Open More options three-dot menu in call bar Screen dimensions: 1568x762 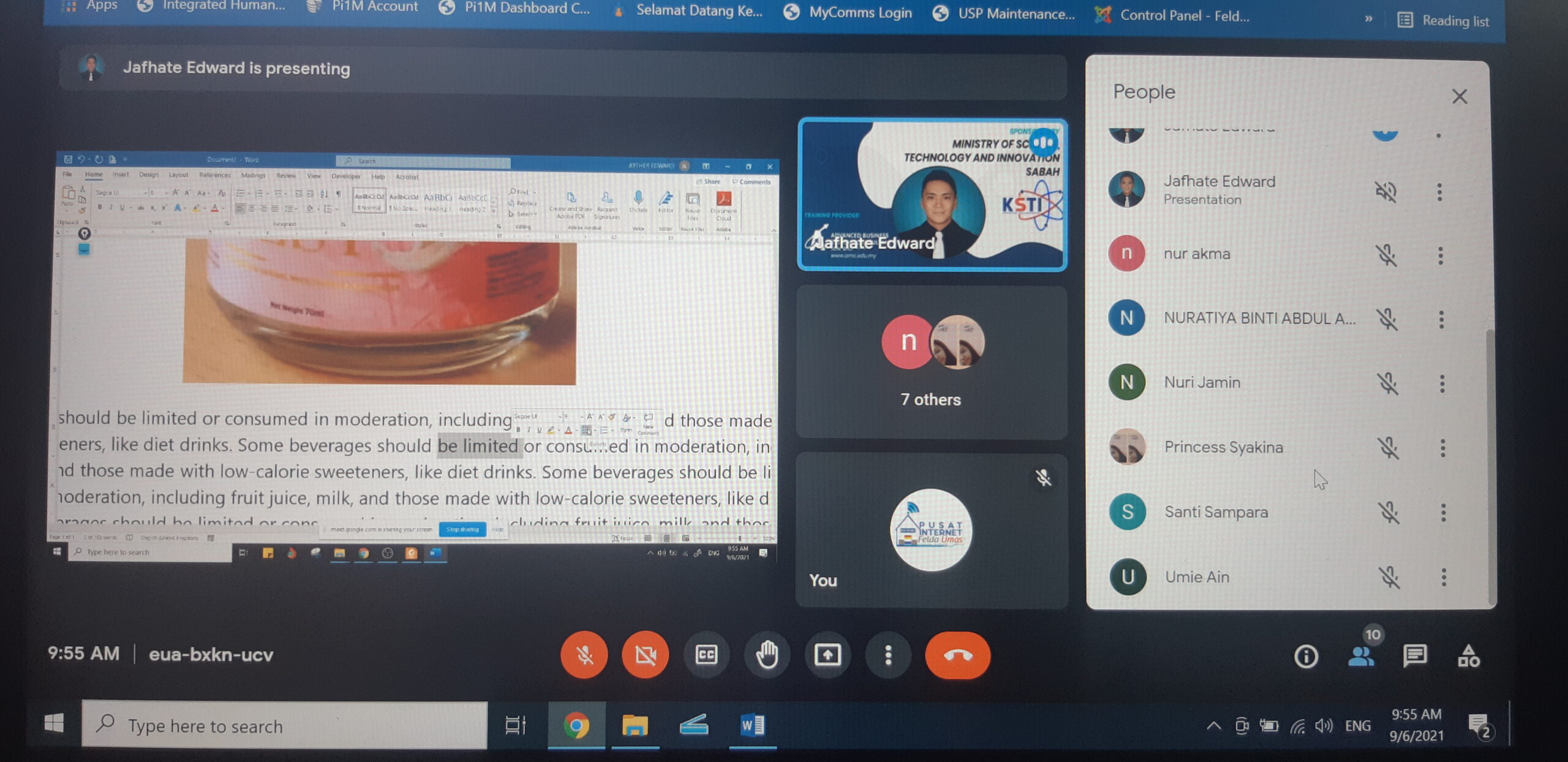coord(888,655)
